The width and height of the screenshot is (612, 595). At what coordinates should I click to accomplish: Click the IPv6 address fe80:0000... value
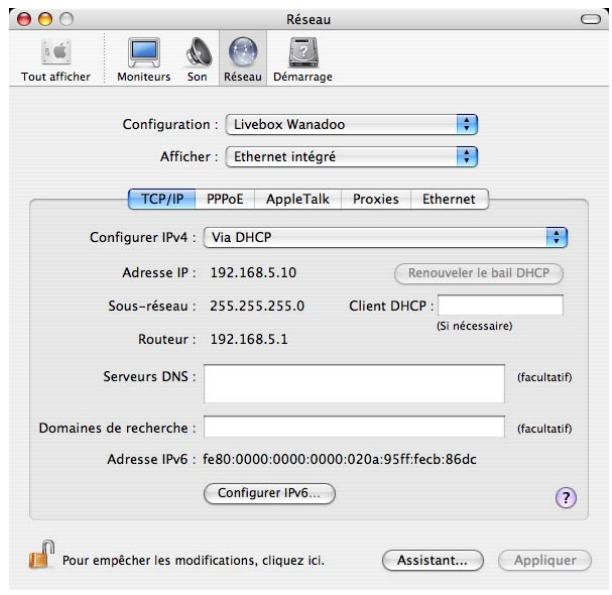coord(340,459)
